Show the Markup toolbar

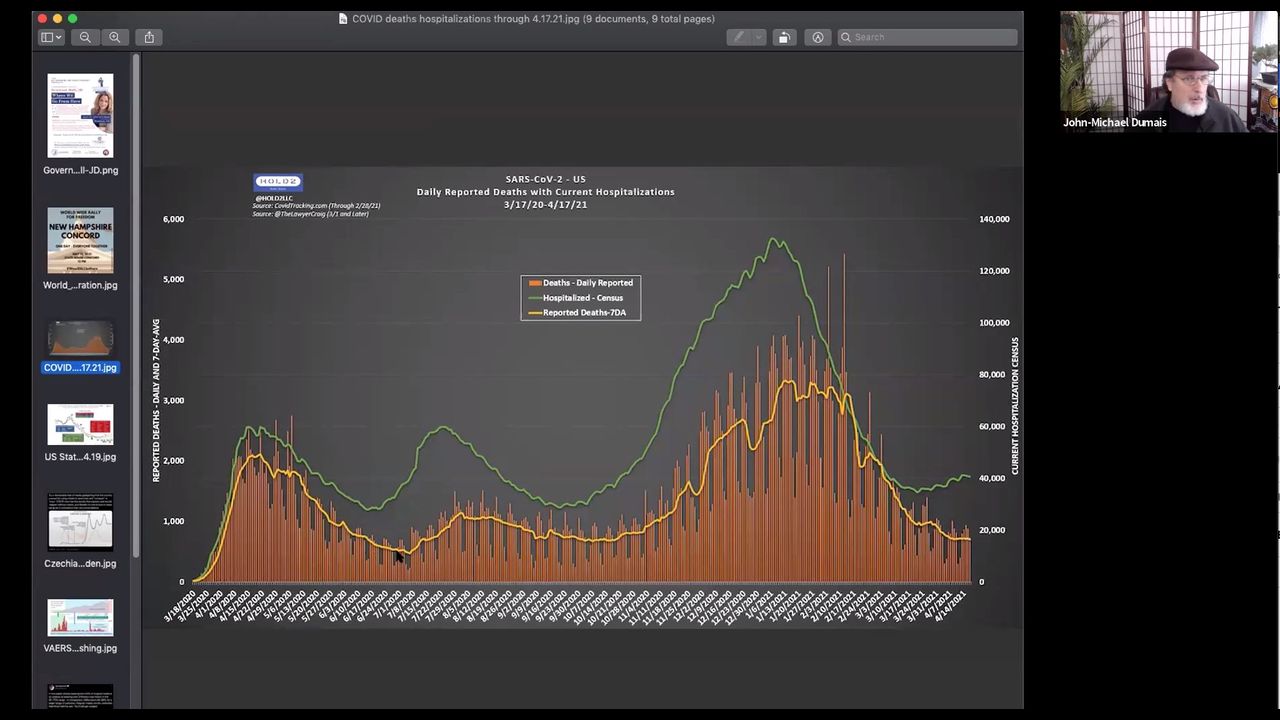tap(818, 37)
